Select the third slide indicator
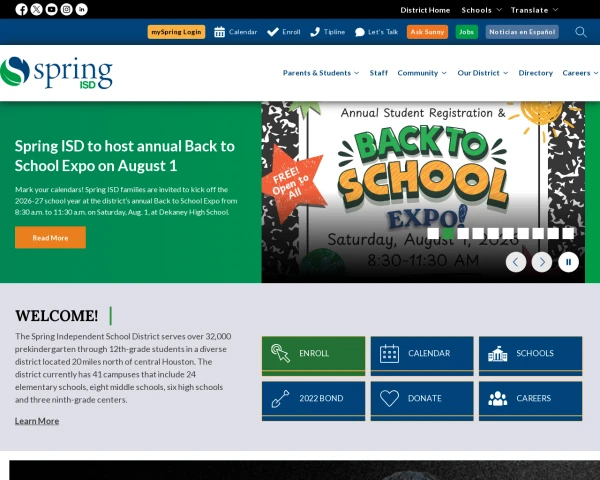 (x=463, y=233)
